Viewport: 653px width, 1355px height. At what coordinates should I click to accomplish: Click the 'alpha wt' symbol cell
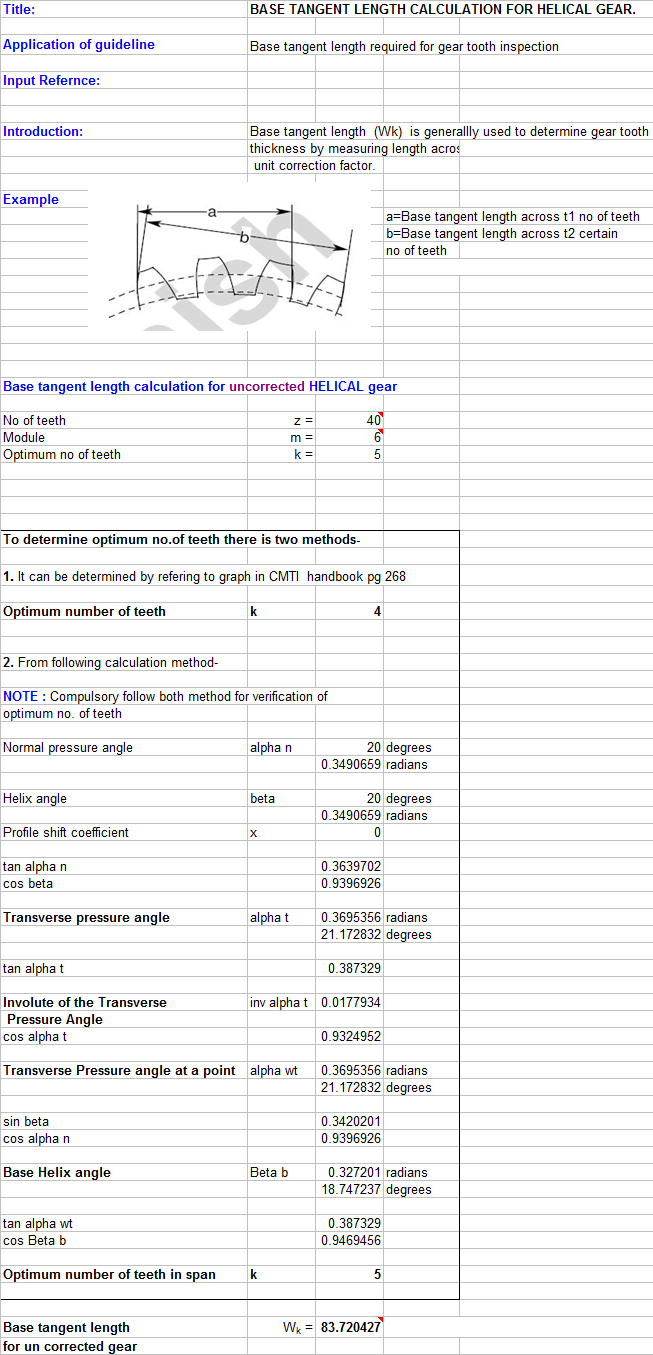tap(274, 1071)
